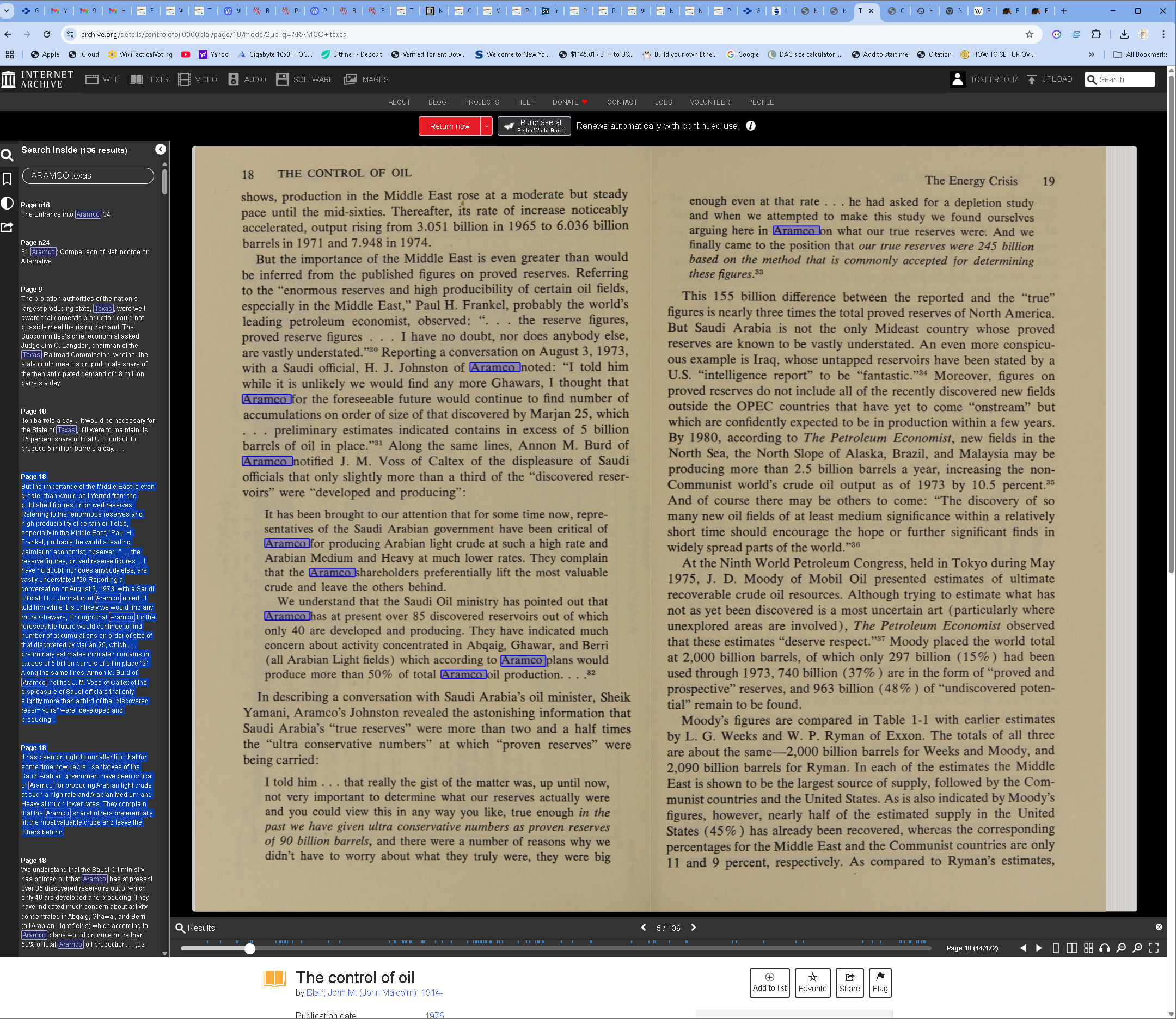Screen dimensions: 1176x1019
Task: Click Purchase at Better World Books
Action: click(534, 126)
